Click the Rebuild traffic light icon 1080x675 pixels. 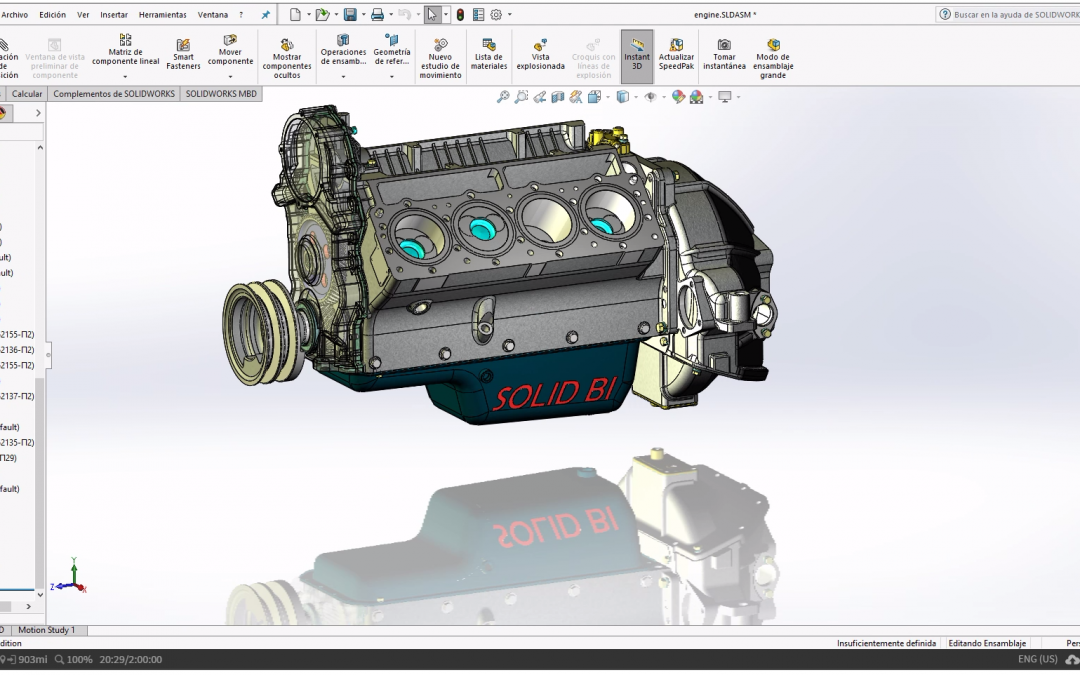tap(460, 14)
